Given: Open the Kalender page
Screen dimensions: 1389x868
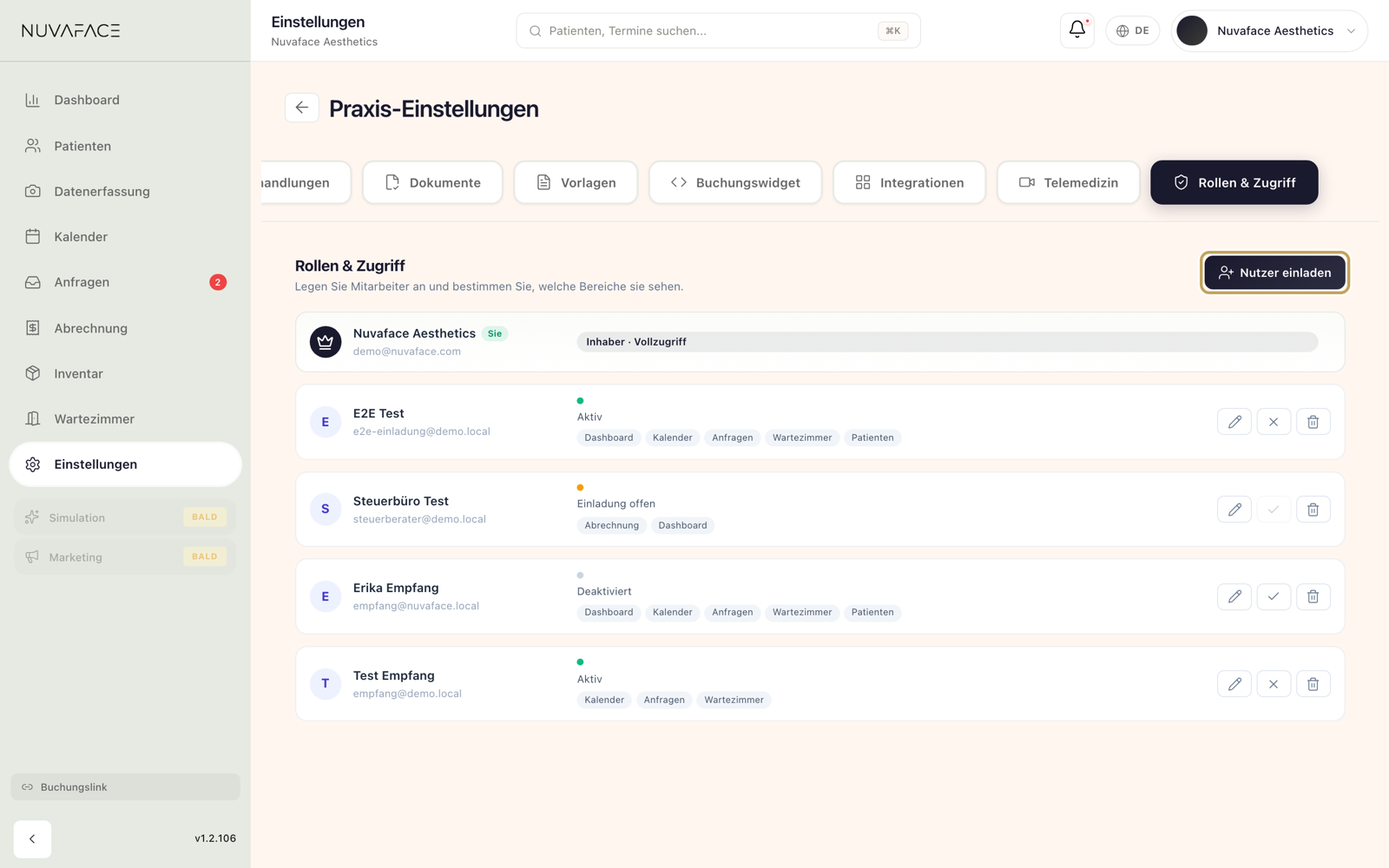Looking at the screenshot, I should pos(125,236).
